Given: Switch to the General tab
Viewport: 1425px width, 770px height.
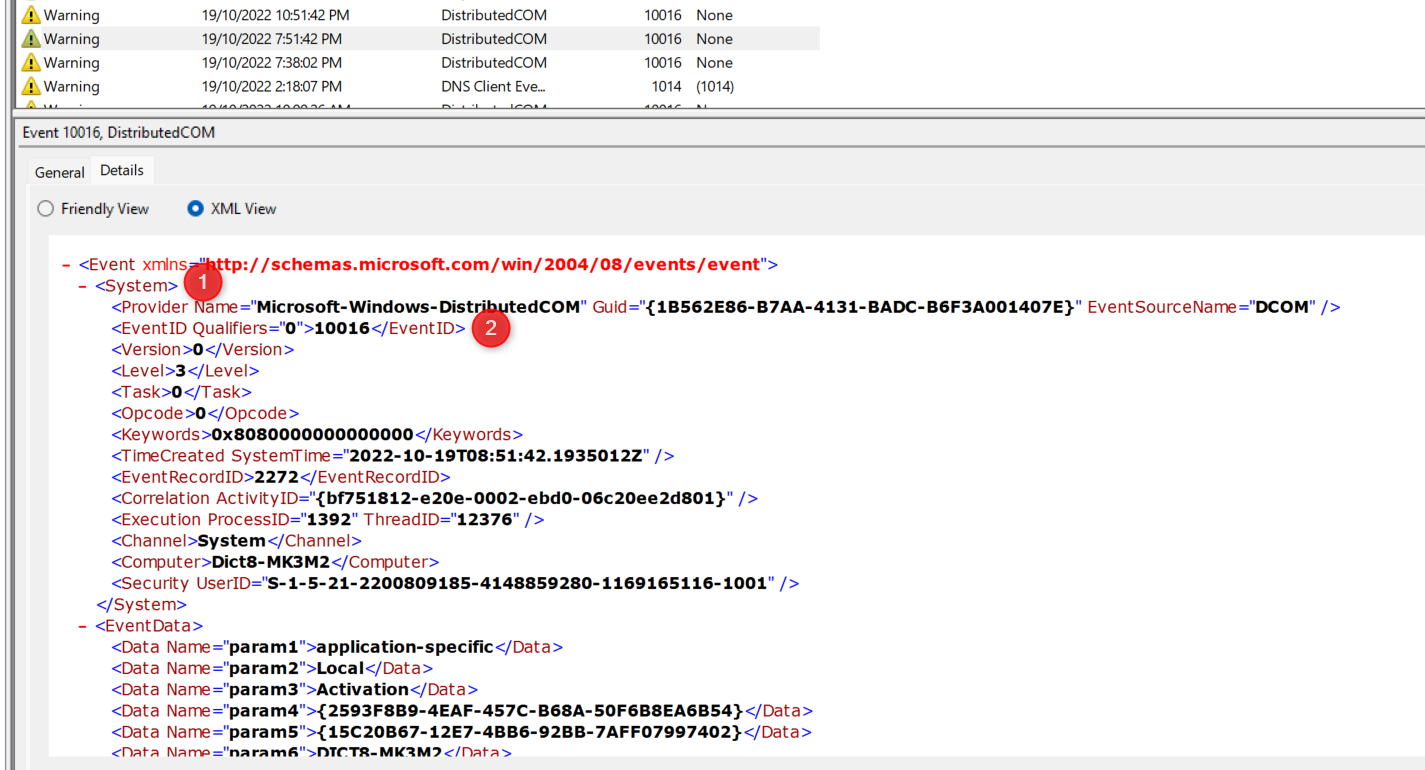Looking at the screenshot, I should pyautogui.click(x=59, y=172).
